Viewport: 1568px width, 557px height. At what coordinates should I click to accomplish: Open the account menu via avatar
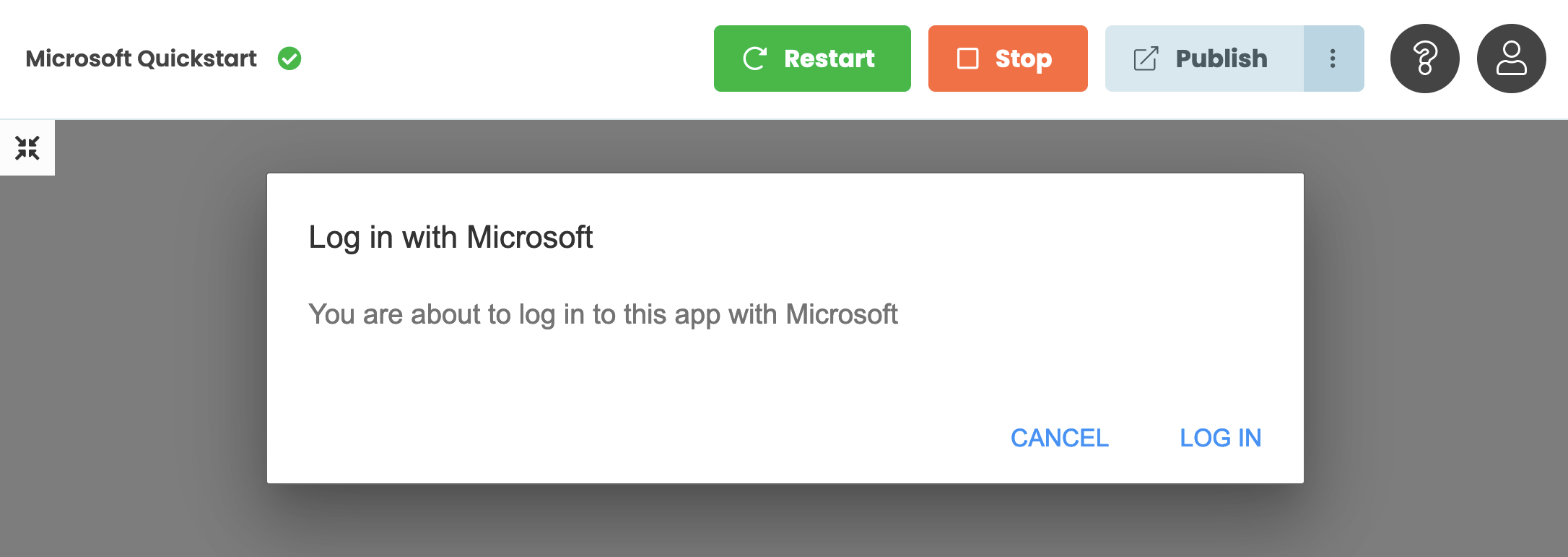(1511, 58)
